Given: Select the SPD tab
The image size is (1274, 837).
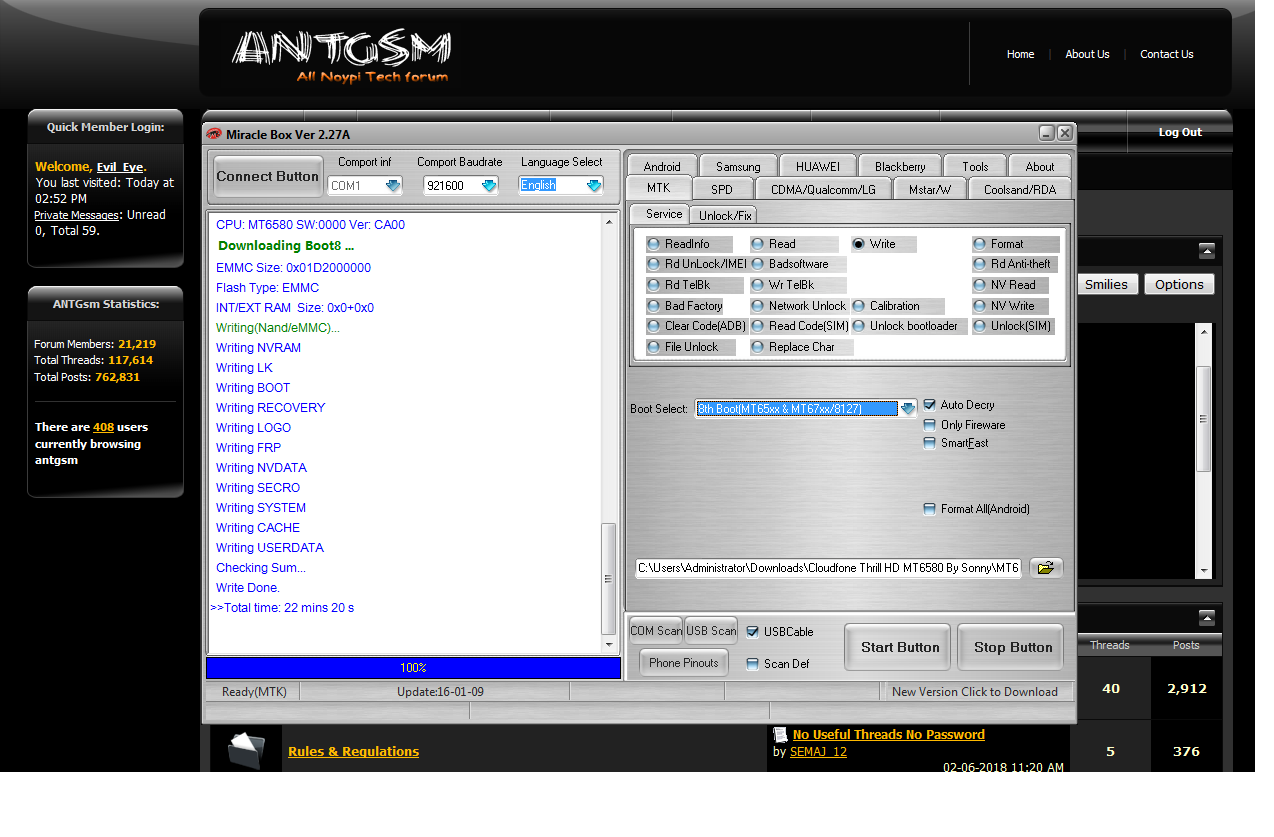Looking at the screenshot, I should pos(722,188).
